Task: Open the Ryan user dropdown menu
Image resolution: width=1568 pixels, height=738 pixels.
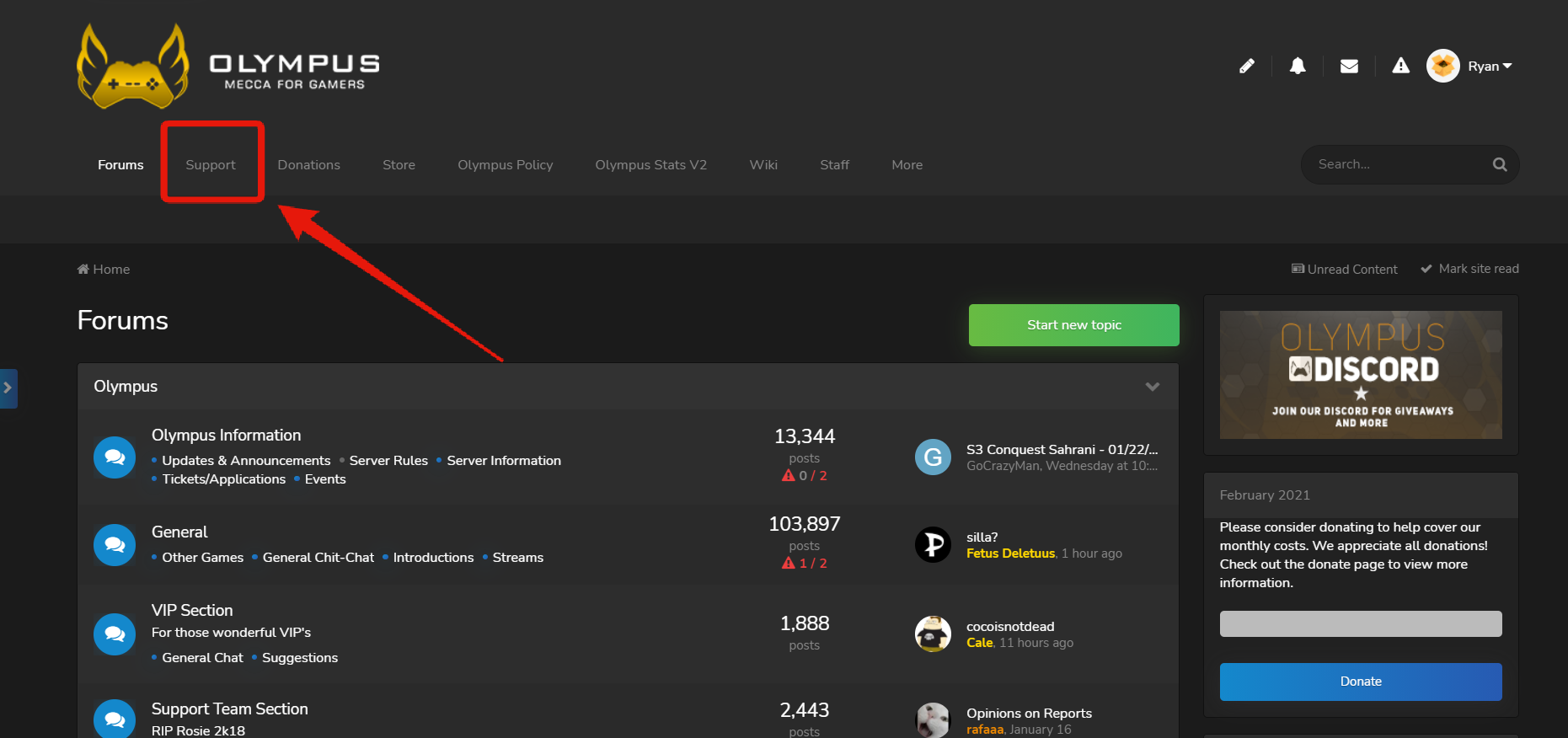Action: [x=1490, y=67]
